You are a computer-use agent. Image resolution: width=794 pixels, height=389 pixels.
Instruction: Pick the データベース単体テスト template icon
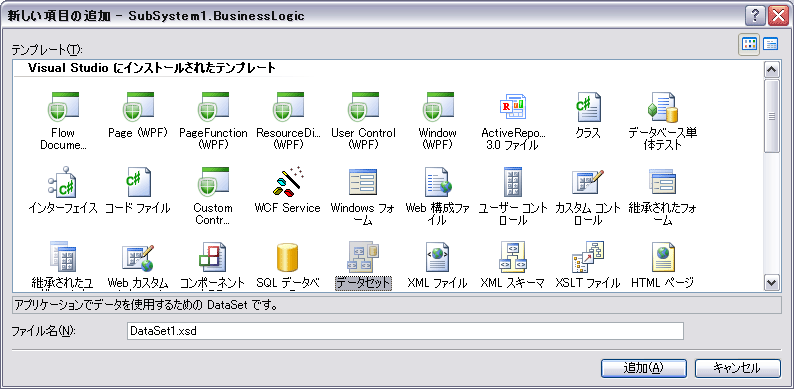[x=663, y=107]
